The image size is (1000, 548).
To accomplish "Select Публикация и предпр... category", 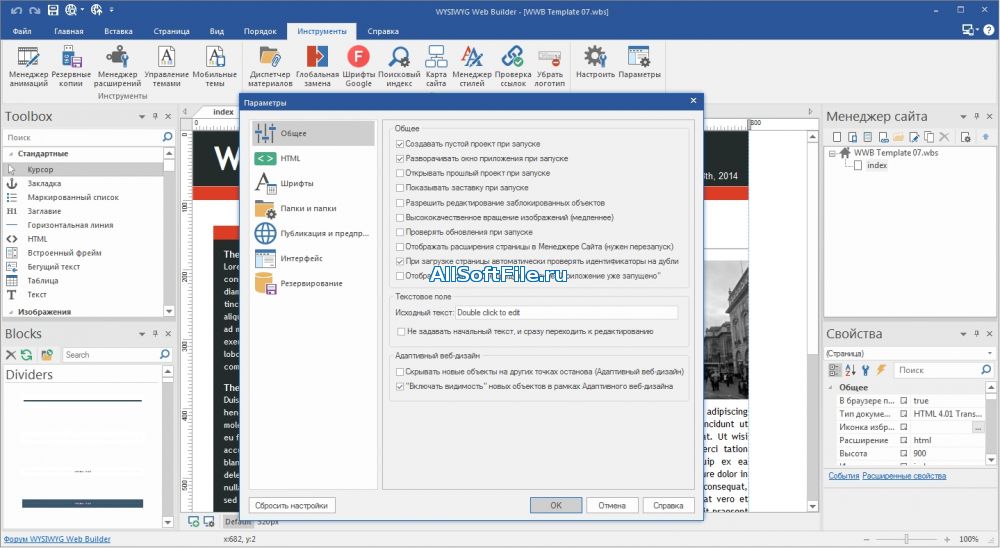I will click(x=312, y=233).
